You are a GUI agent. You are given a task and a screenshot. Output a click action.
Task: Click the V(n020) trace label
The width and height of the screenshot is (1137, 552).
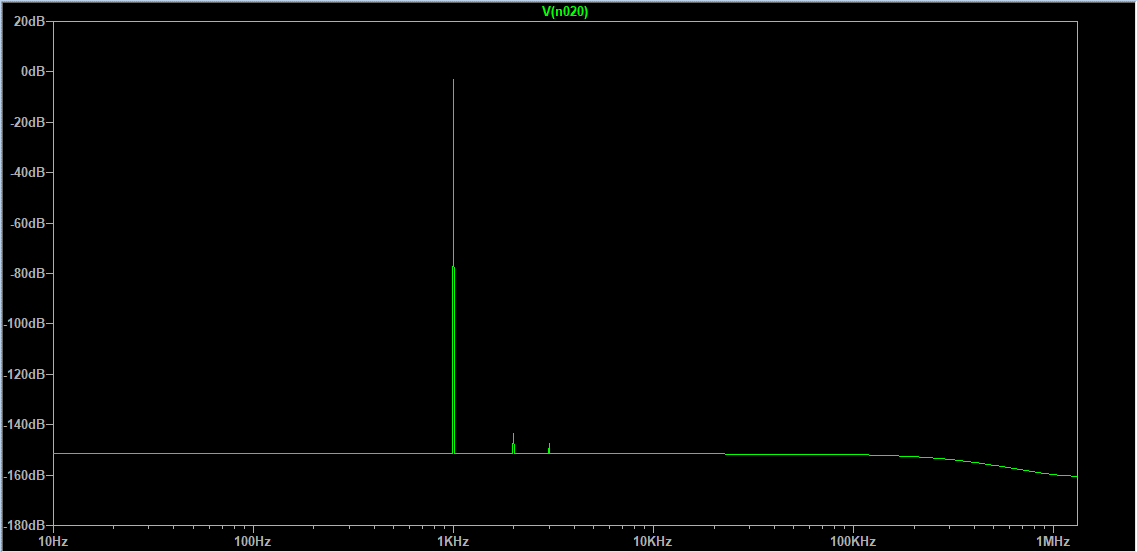pos(565,12)
